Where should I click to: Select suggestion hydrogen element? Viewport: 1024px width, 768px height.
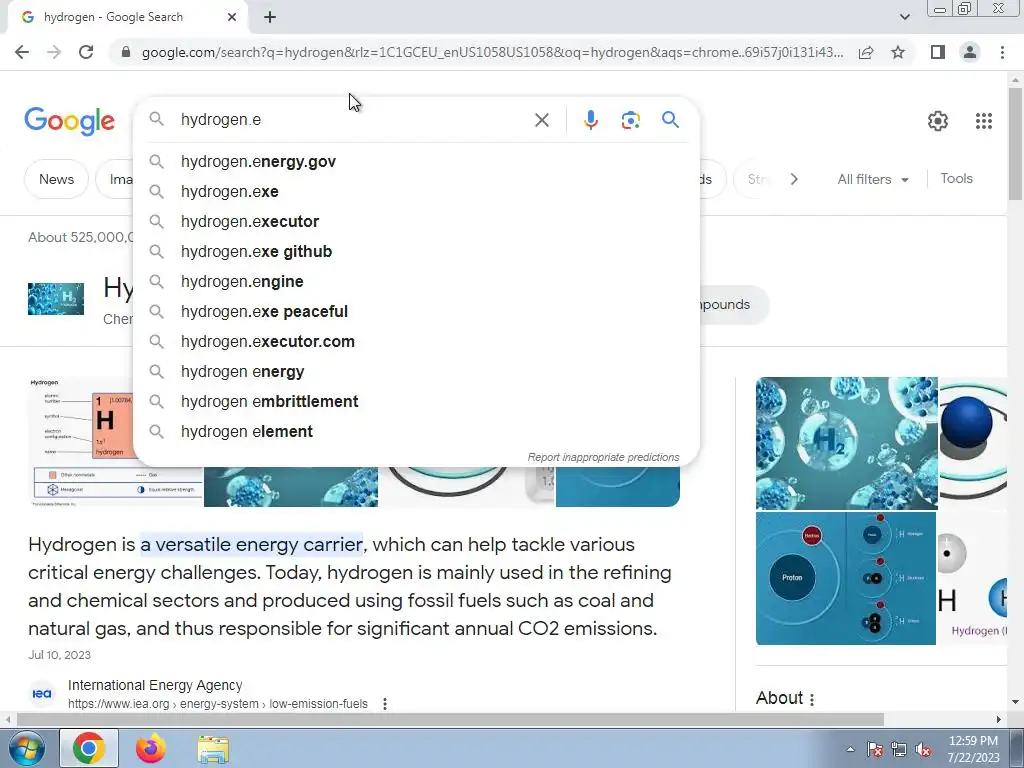point(416,432)
